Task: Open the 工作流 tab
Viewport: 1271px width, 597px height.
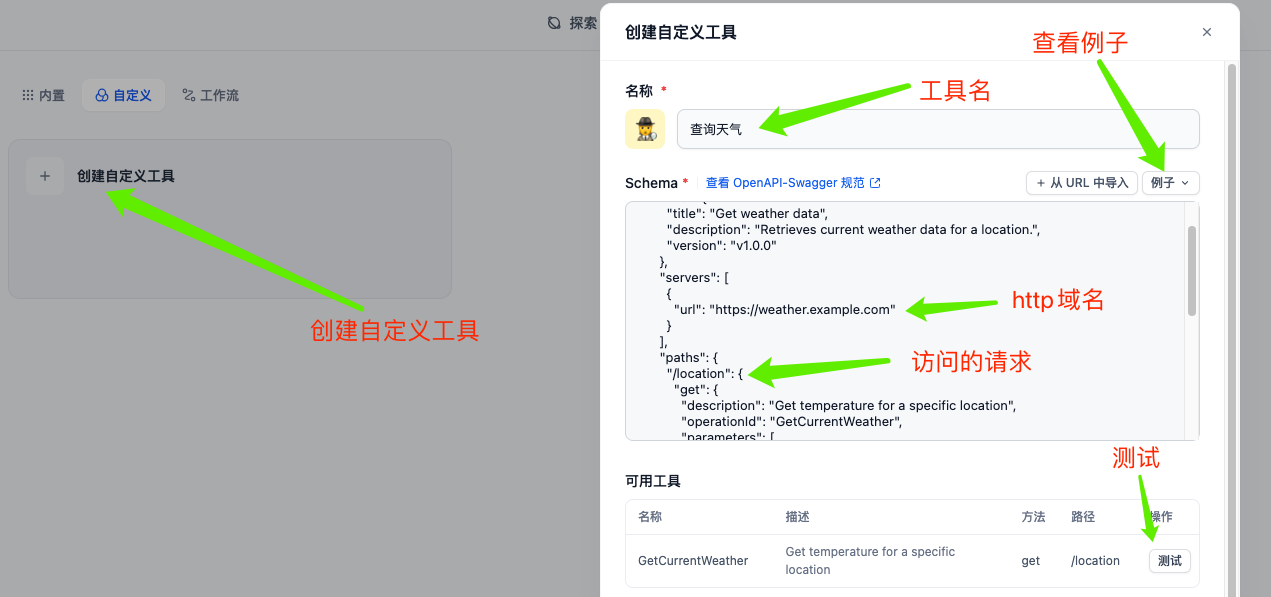Action: tap(210, 96)
